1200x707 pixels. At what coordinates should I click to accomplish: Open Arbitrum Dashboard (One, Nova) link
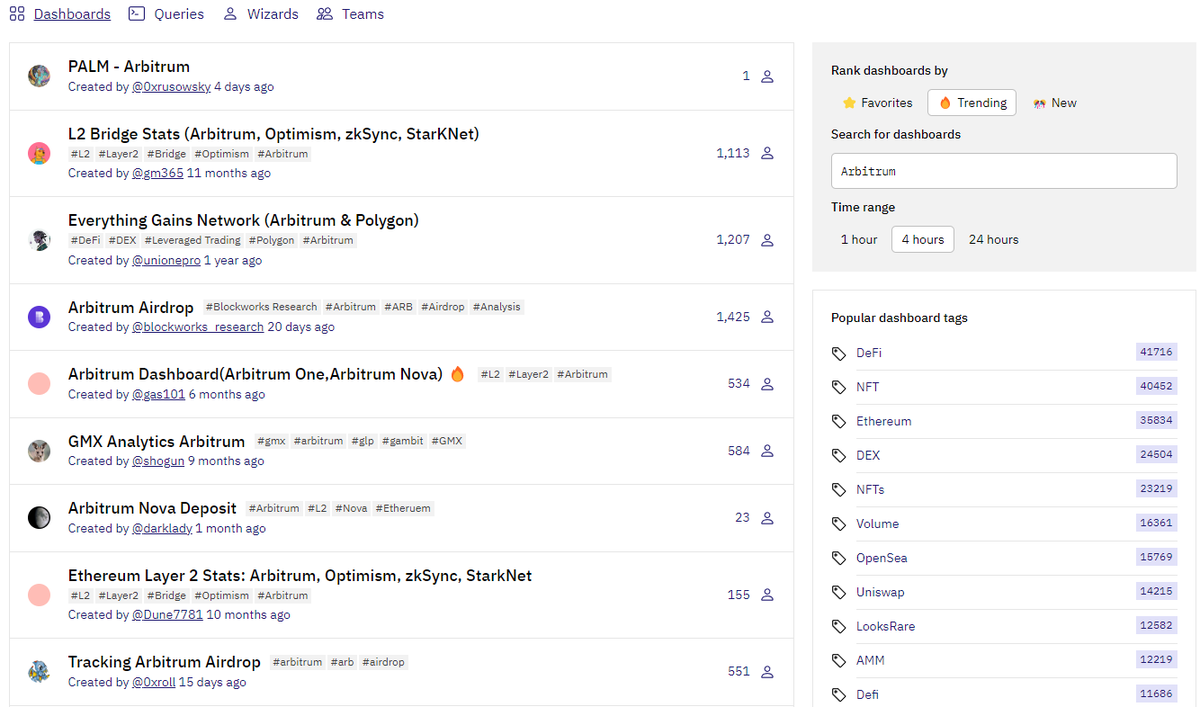coord(255,374)
